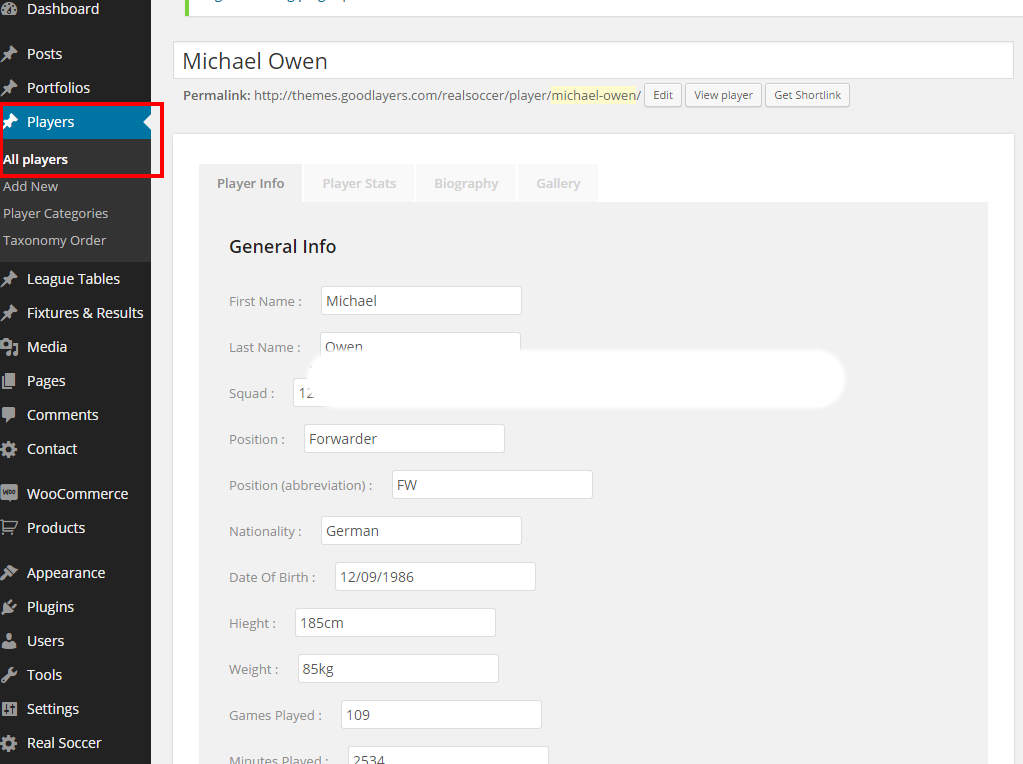Viewport: 1023px width, 764px height.
Task: Click the Dashboard gauge icon
Action: click(x=9, y=9)
